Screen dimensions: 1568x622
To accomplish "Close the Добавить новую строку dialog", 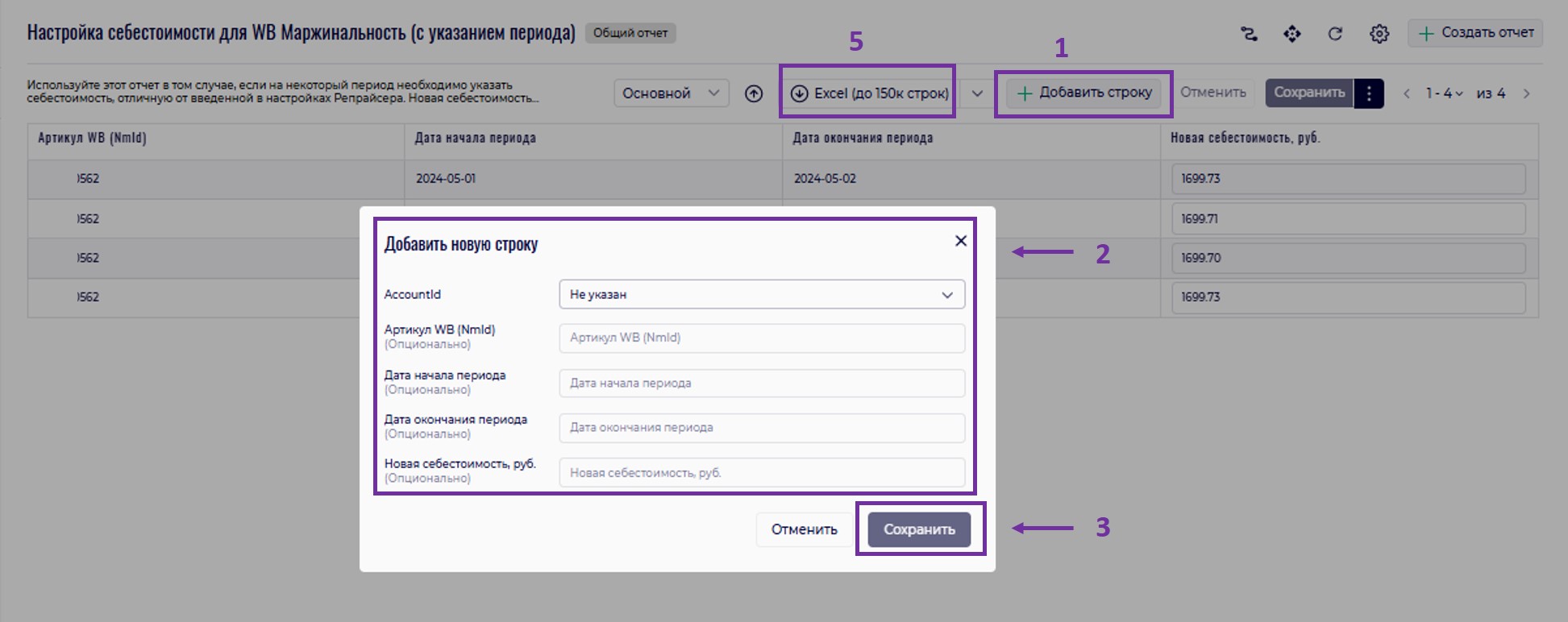I will tap(960, 241).
